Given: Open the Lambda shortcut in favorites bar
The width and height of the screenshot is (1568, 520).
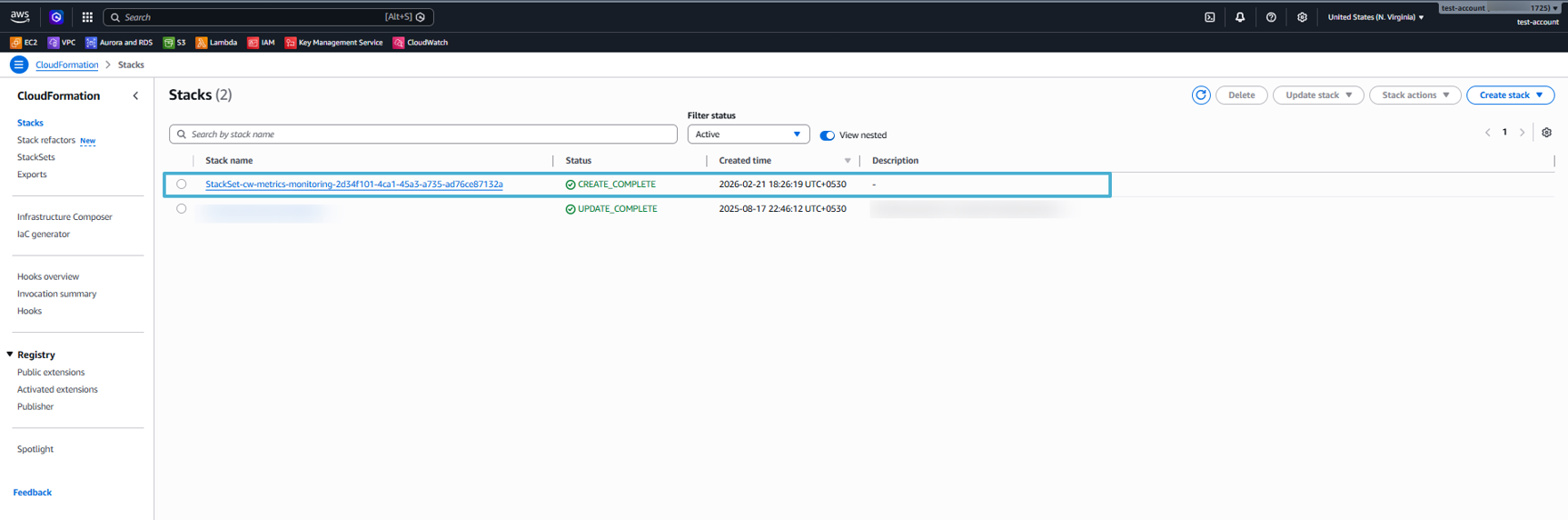Looking at the screenshot, I should [216, 43].
